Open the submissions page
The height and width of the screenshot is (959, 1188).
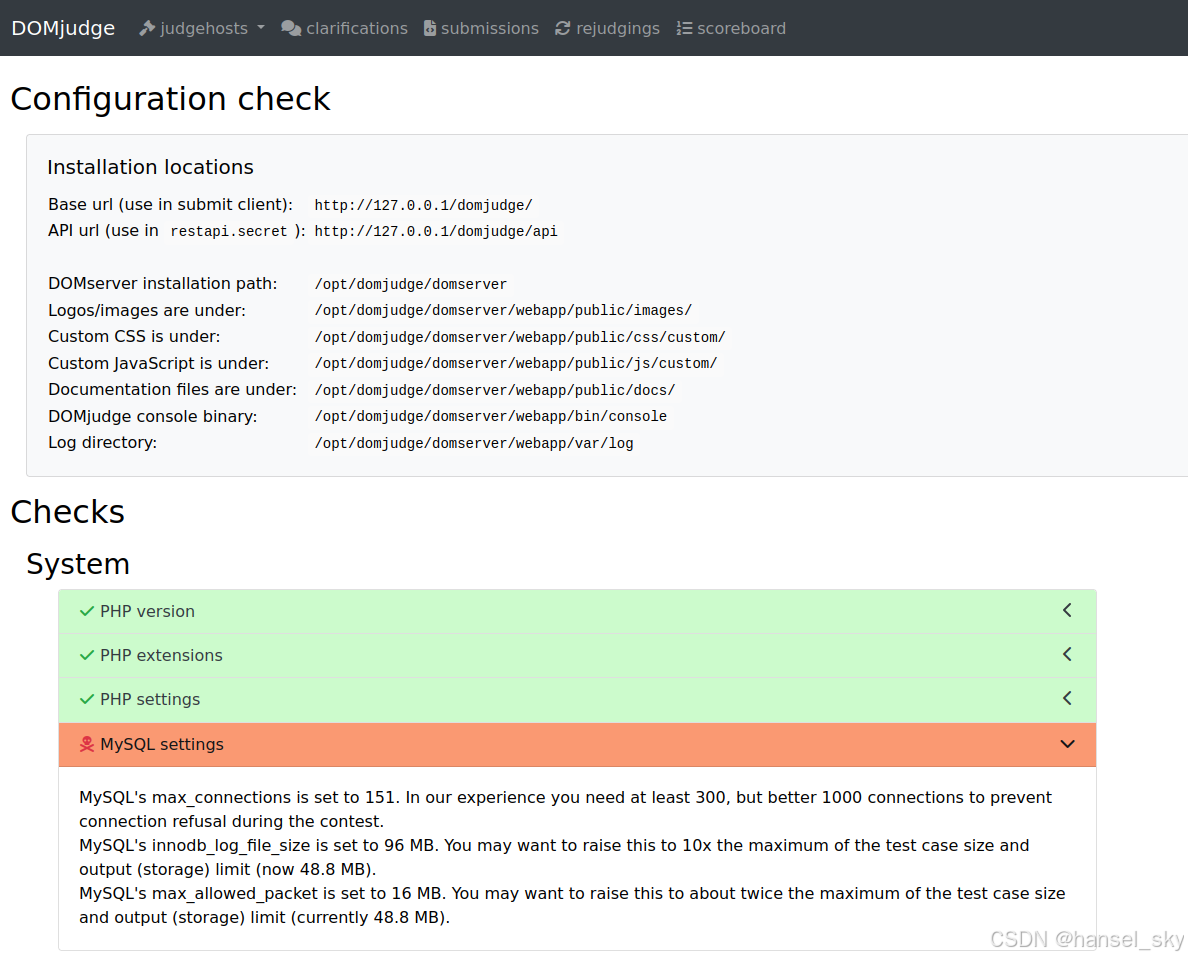[481, 28]
